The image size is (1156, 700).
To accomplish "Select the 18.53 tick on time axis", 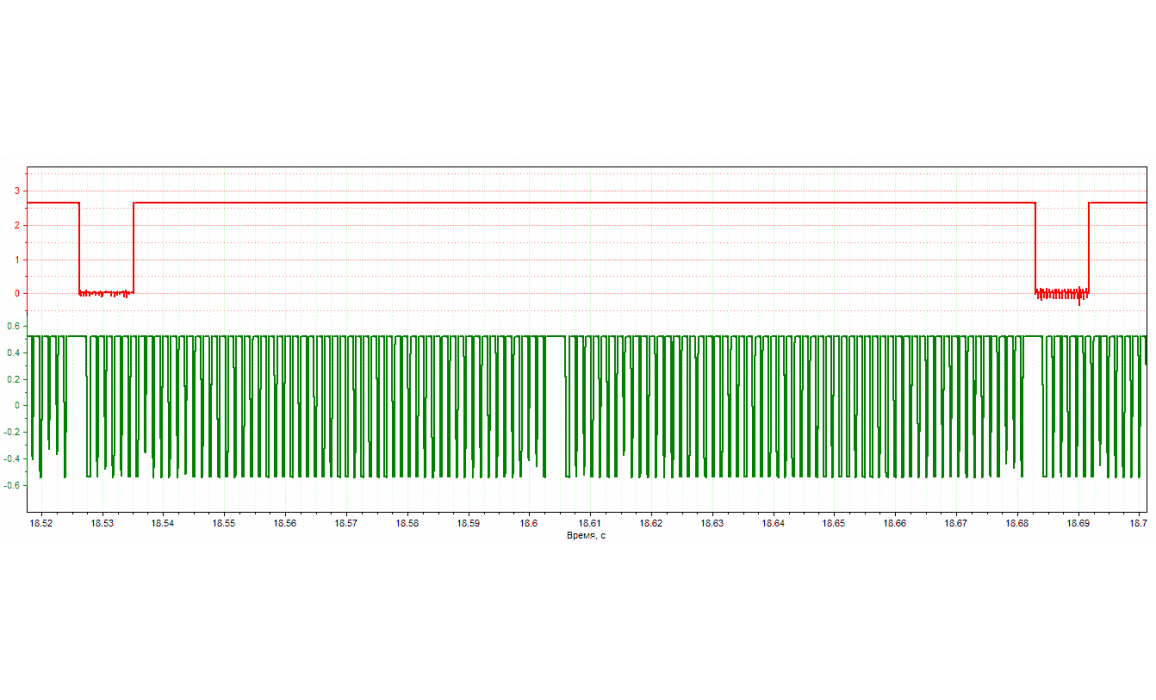I will (x=102, y=523).
